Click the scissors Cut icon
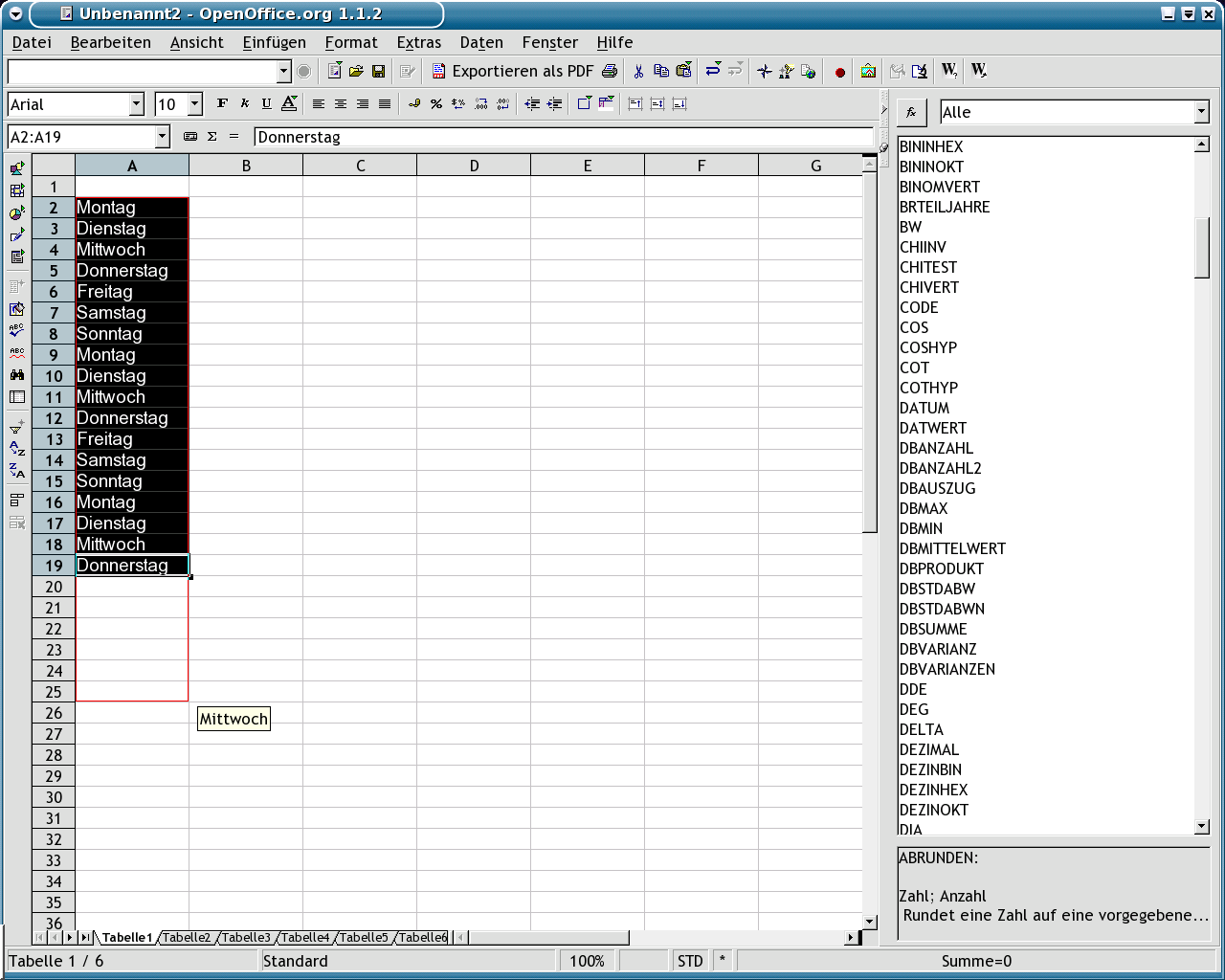 [x=638, y=71]
